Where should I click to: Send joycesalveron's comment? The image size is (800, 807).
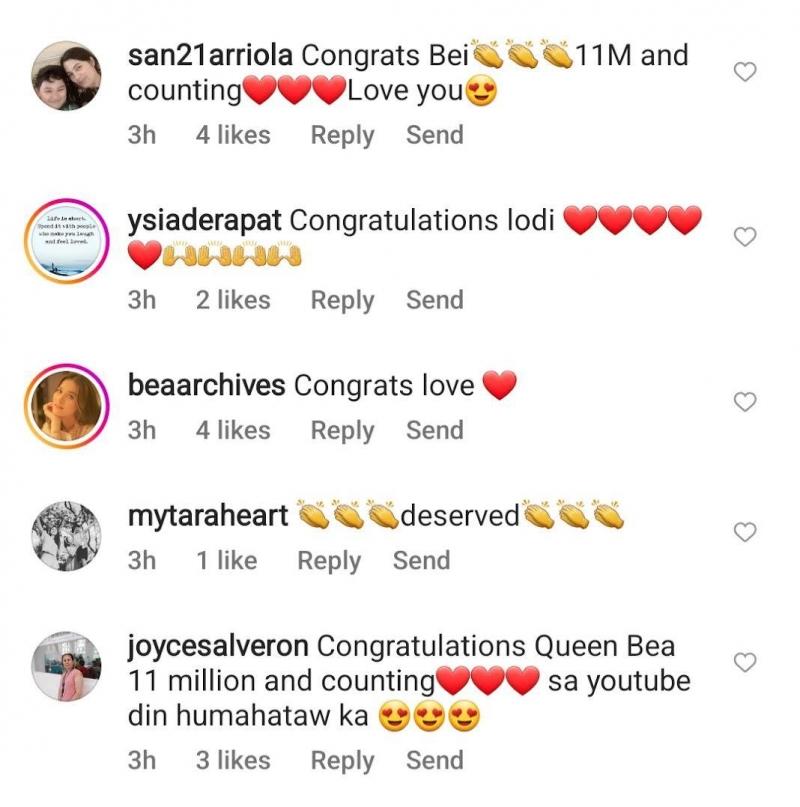[434, 760]
